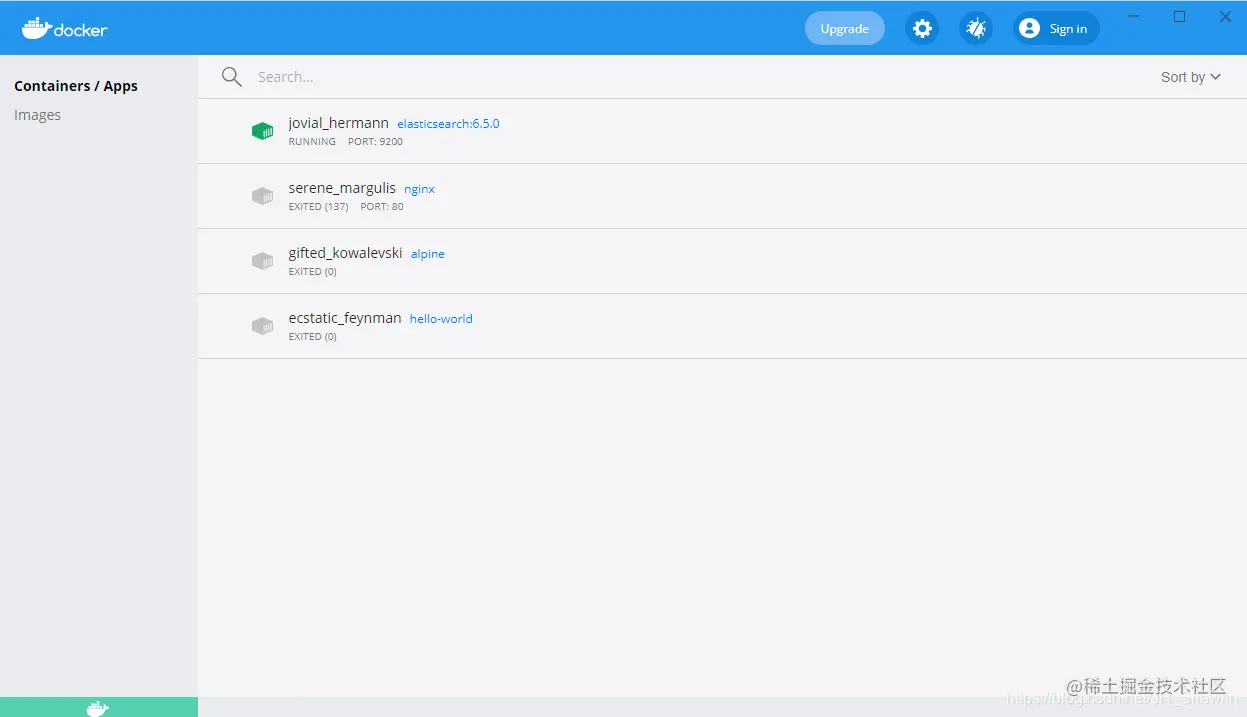Click the green container icon for jovial_hermann
The height and width of the screenshot is (717, 1247).
click(262, 131)
